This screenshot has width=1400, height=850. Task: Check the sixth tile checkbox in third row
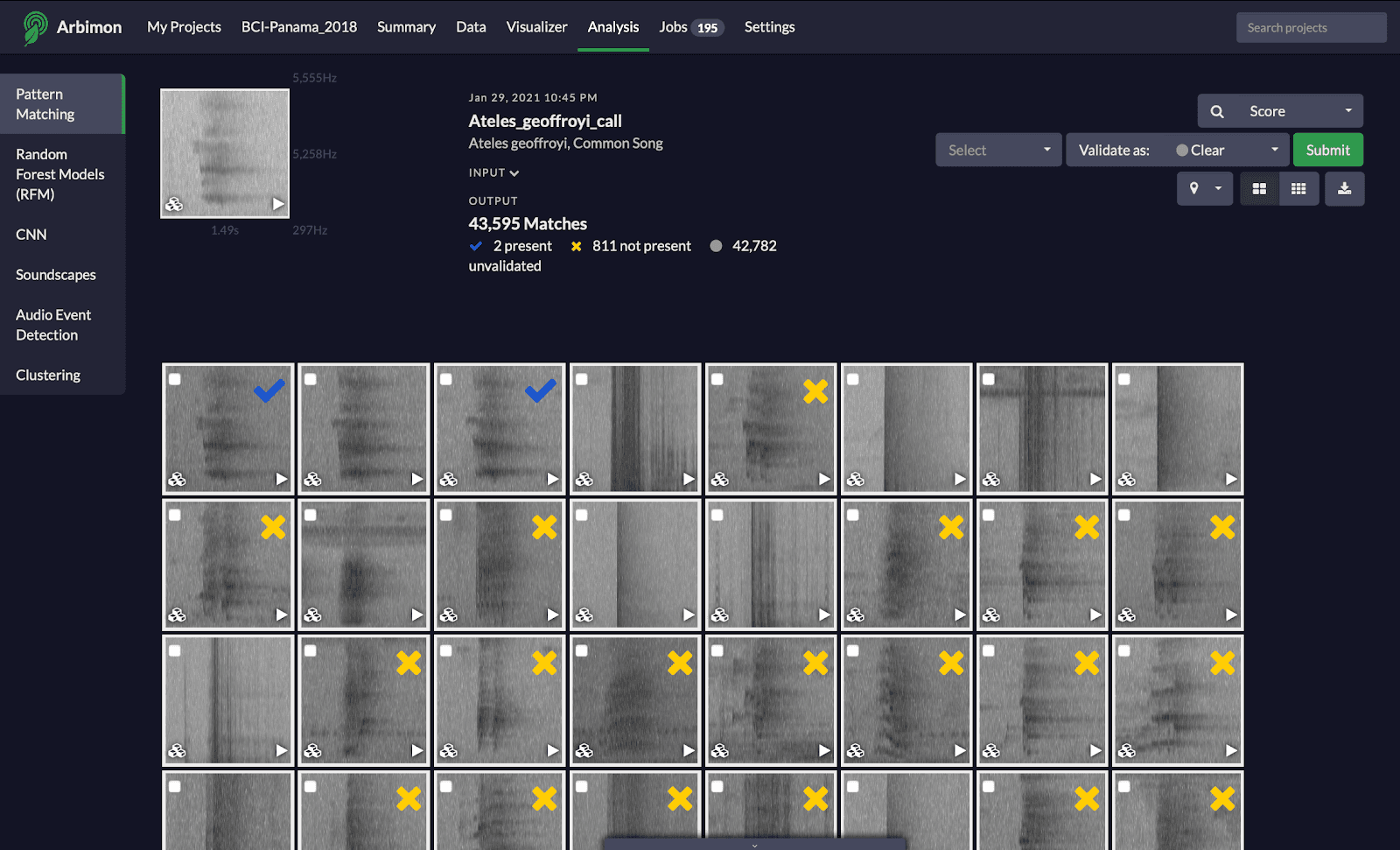853,650
